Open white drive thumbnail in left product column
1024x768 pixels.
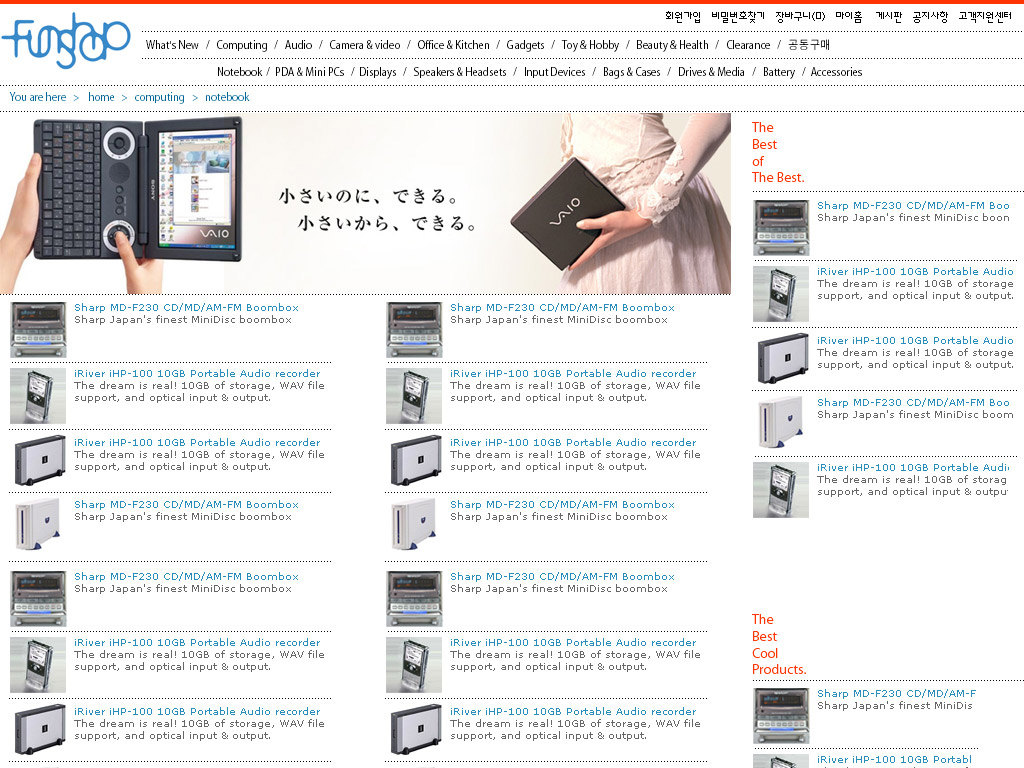[x=38, y=524]
